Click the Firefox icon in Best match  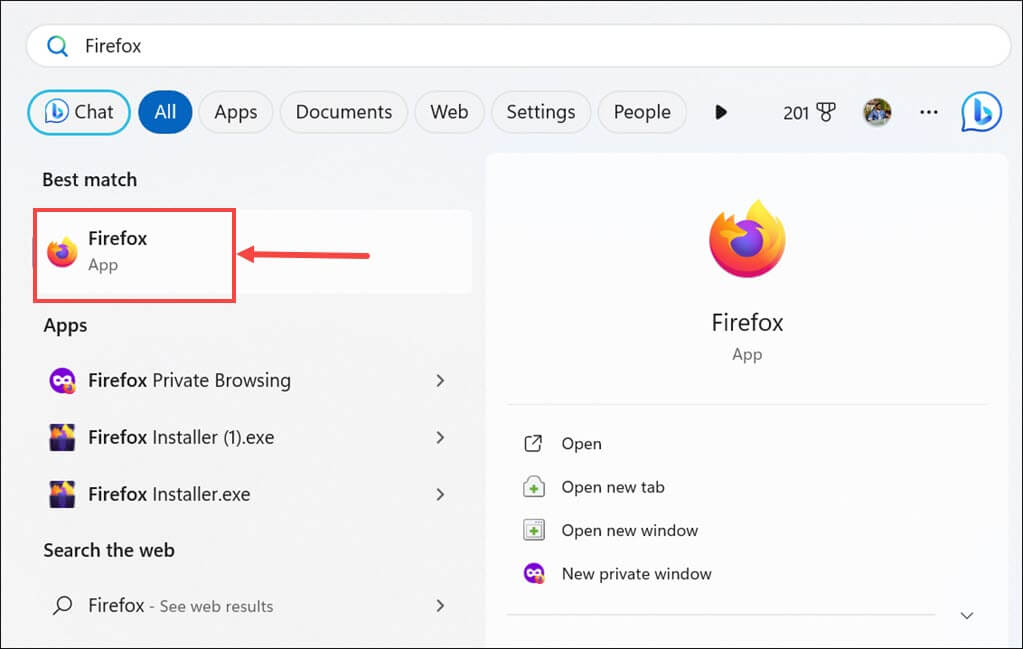pos(62,252)
